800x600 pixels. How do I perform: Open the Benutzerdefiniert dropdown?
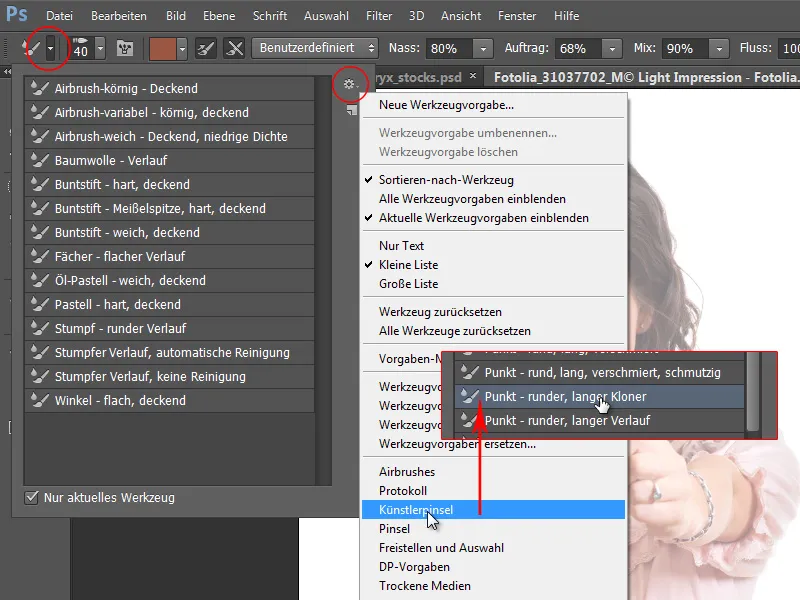(316, 48)
